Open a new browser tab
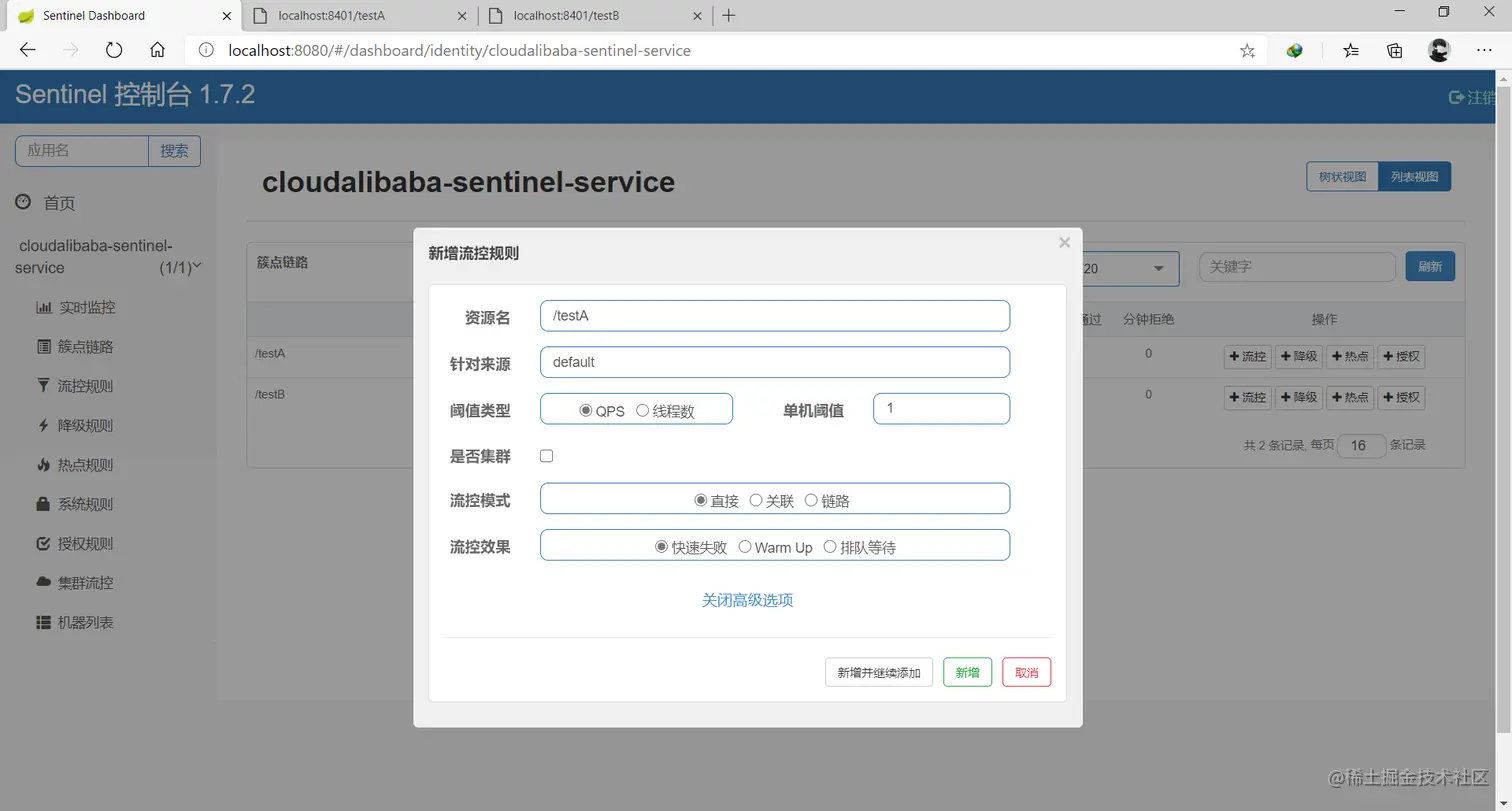This screenshot has width=1512, height=811. pyautogui.click(x=729, y=15)
